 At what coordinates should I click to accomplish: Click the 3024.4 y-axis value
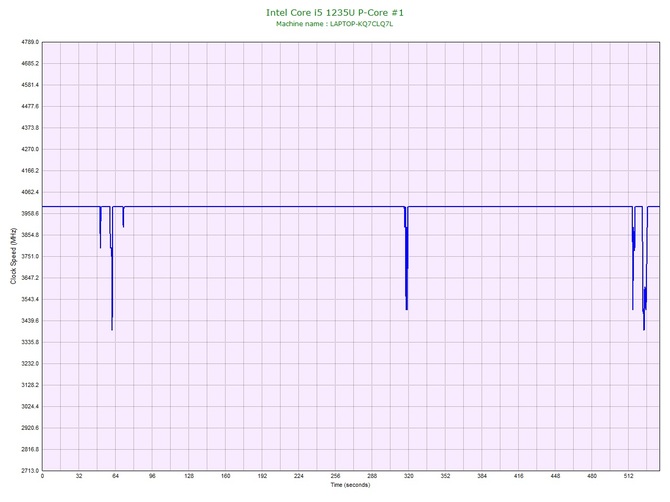(x=30, y=407)
